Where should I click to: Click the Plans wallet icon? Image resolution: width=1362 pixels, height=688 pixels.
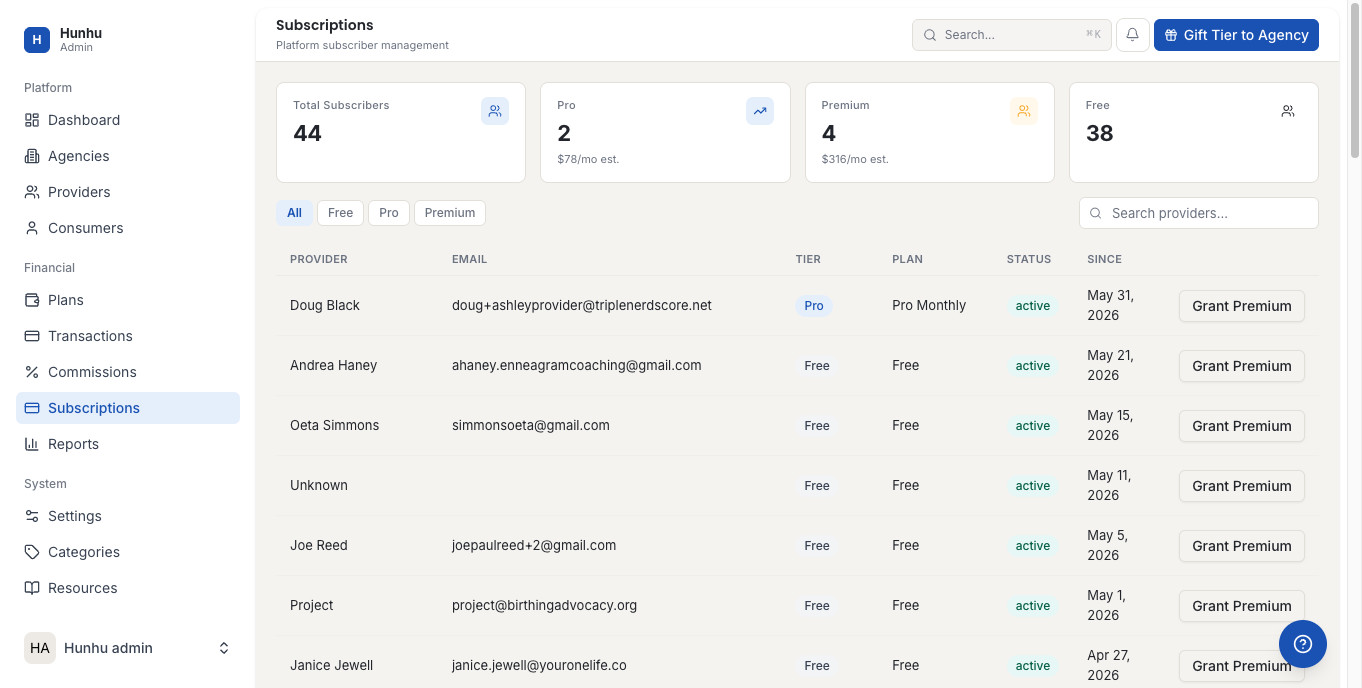point(32,300)
